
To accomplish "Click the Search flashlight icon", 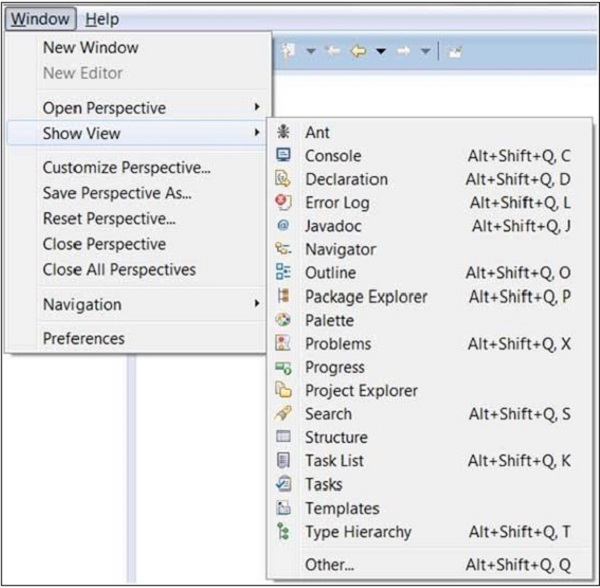I will click(284, 414).
